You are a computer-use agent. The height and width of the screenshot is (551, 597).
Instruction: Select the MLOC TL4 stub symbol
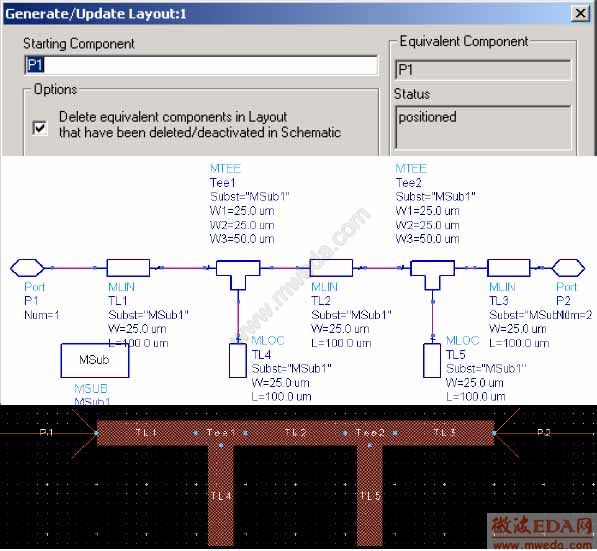238,360
